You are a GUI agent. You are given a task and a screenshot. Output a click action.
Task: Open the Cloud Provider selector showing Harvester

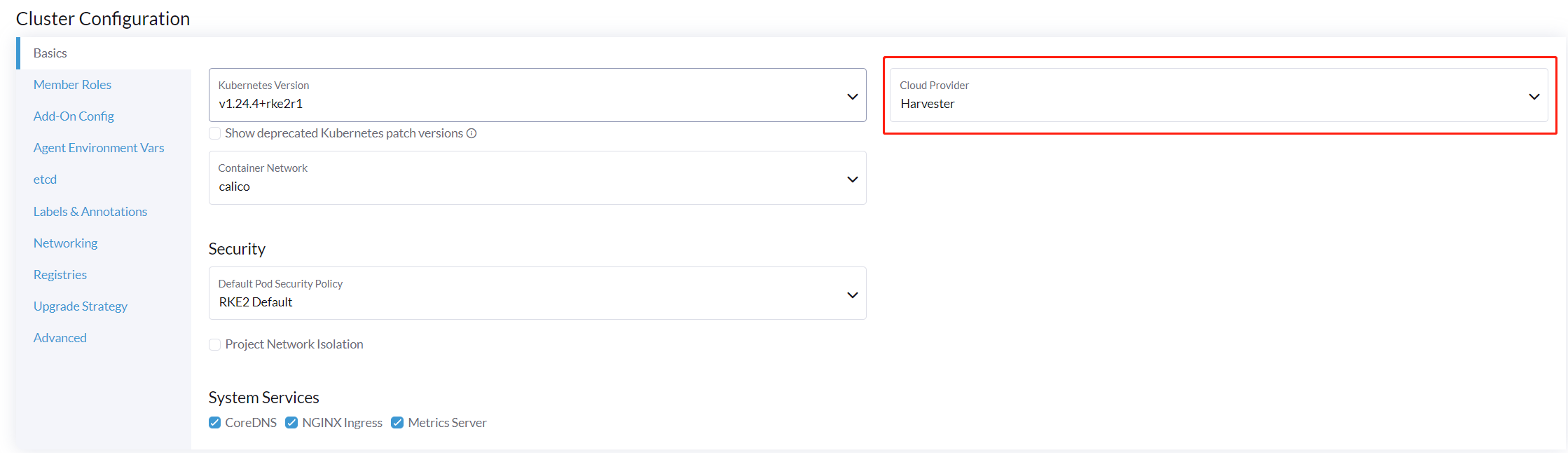coord(1219,96)
